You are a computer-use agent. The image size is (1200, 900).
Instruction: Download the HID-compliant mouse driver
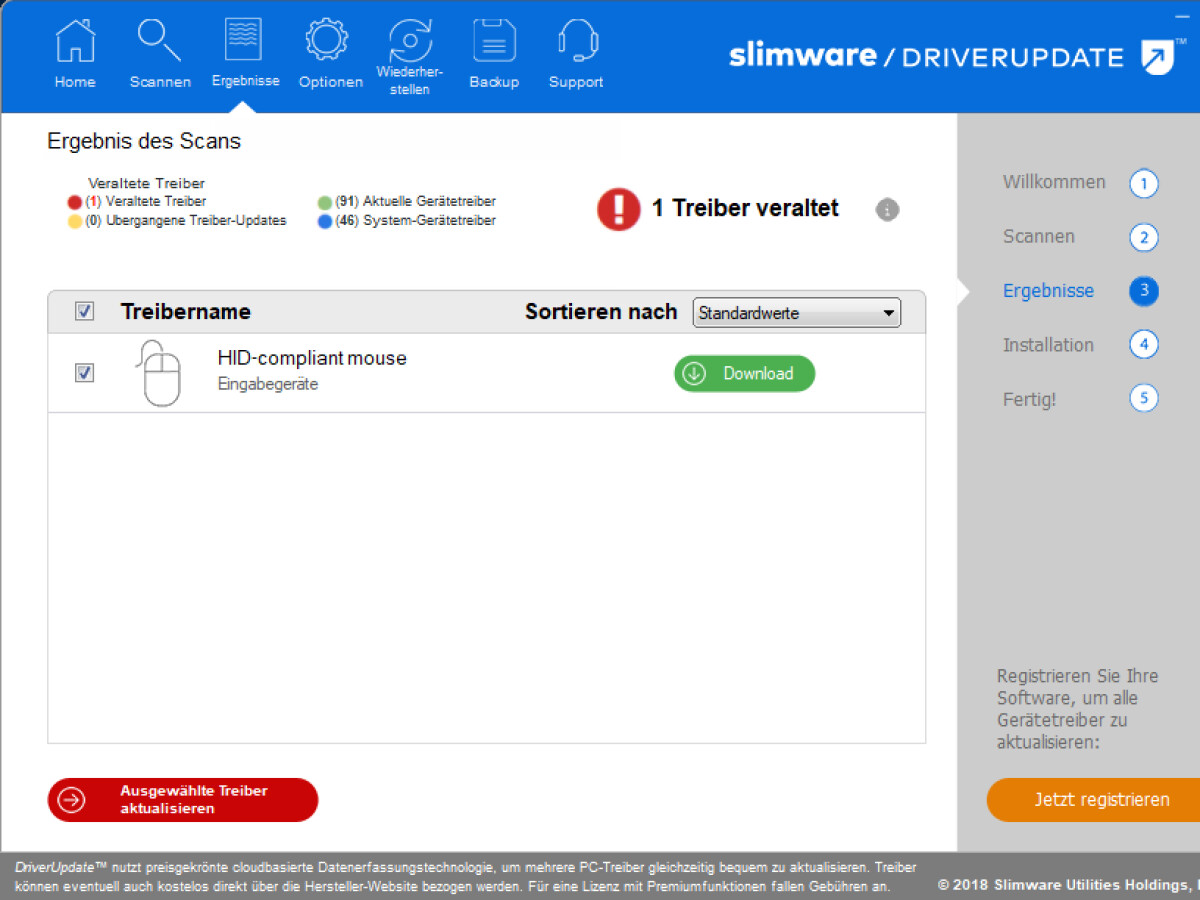(744, 373)
